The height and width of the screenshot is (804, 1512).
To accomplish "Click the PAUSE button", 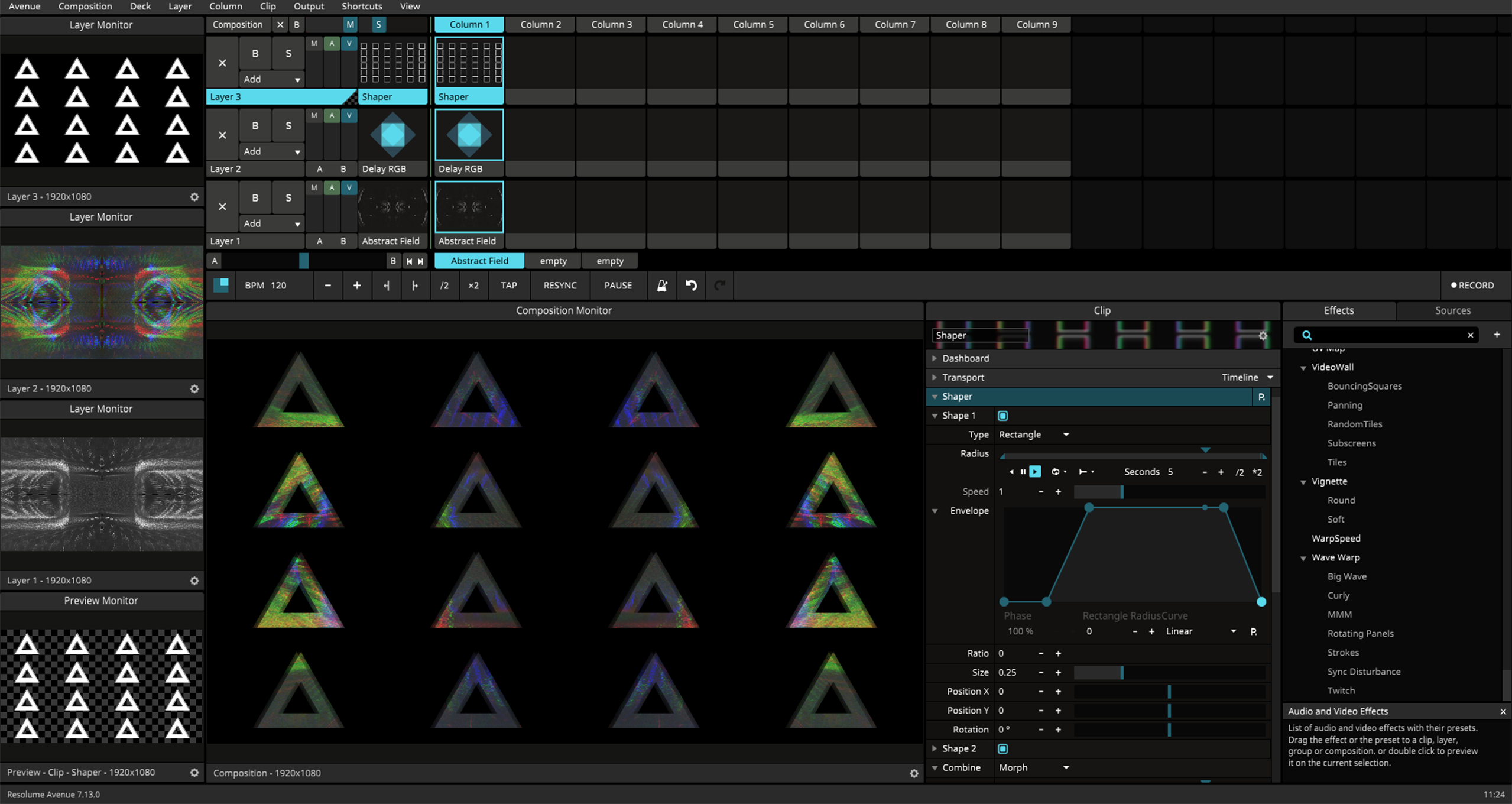I will click(x=618, y=286).
